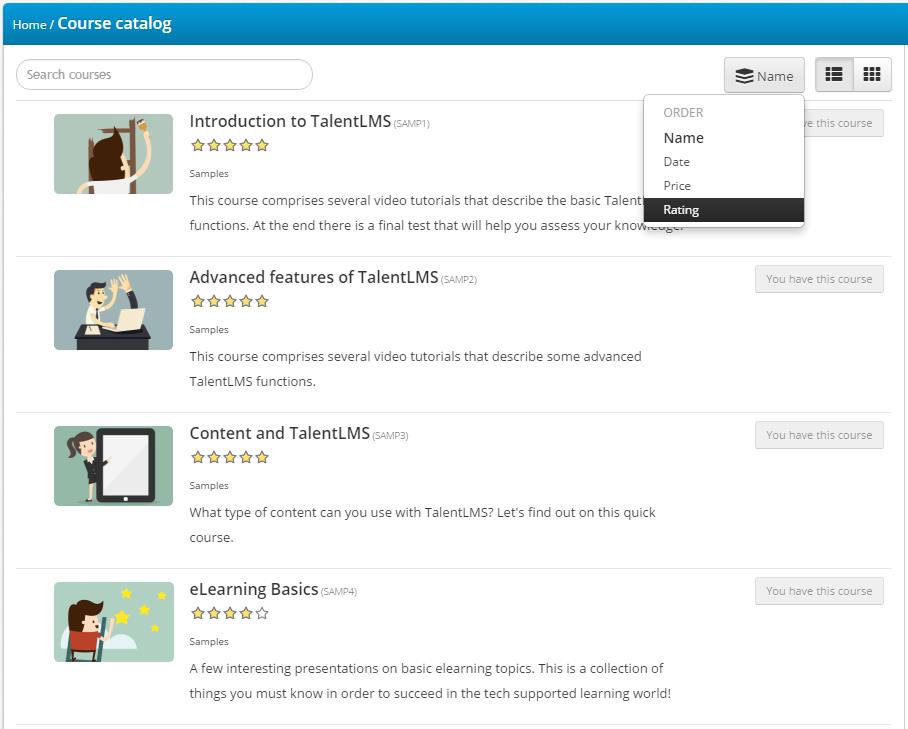Screen dimensions: 908x729
Task: Click the SAMP1 course code
Action: pos(412,123)
